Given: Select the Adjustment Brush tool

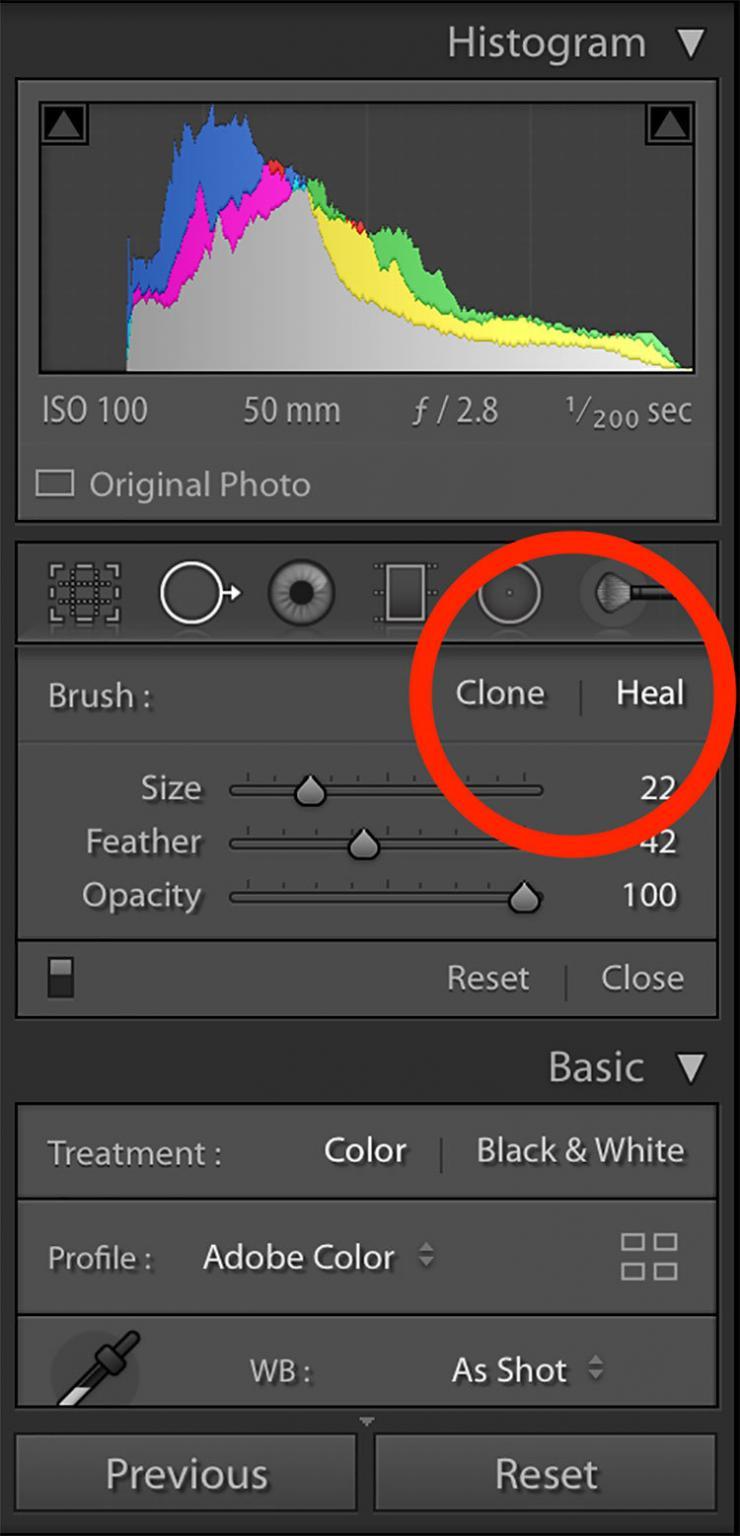Looking at the screenshot, I should [616, 592].
